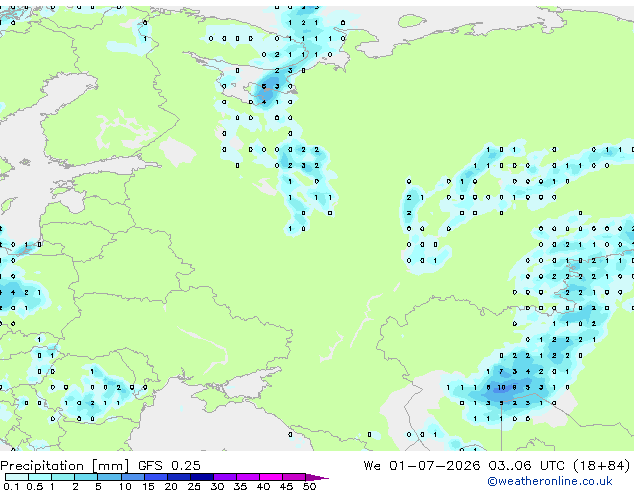634x490 pixels.
Task: Select the 10–15 mm legend color swatch
Action: point(132,477)
